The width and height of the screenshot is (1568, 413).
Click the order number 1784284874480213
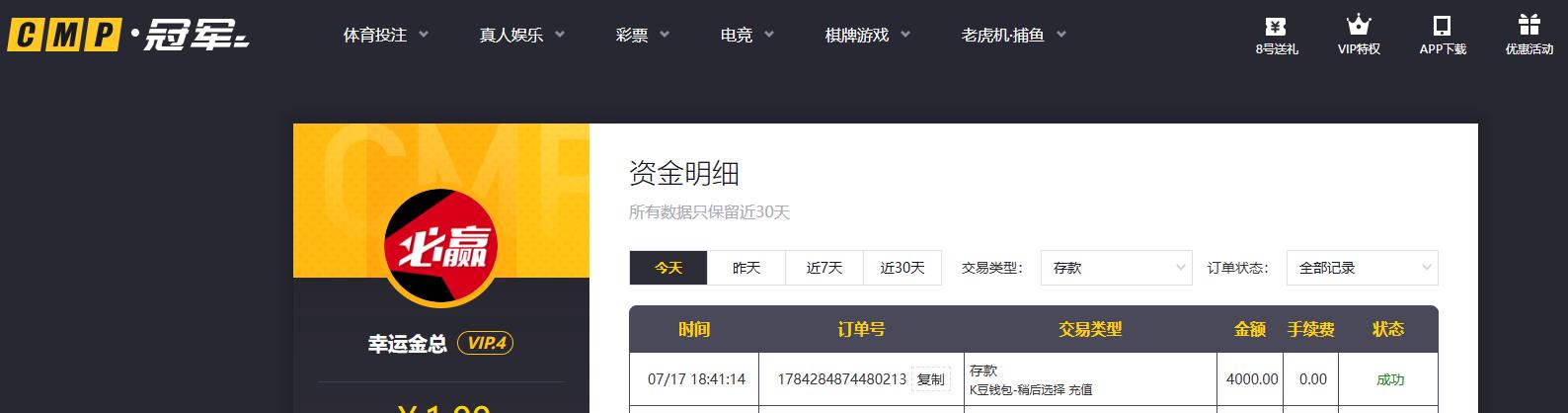pyautogui.click(x=842, y=379)
